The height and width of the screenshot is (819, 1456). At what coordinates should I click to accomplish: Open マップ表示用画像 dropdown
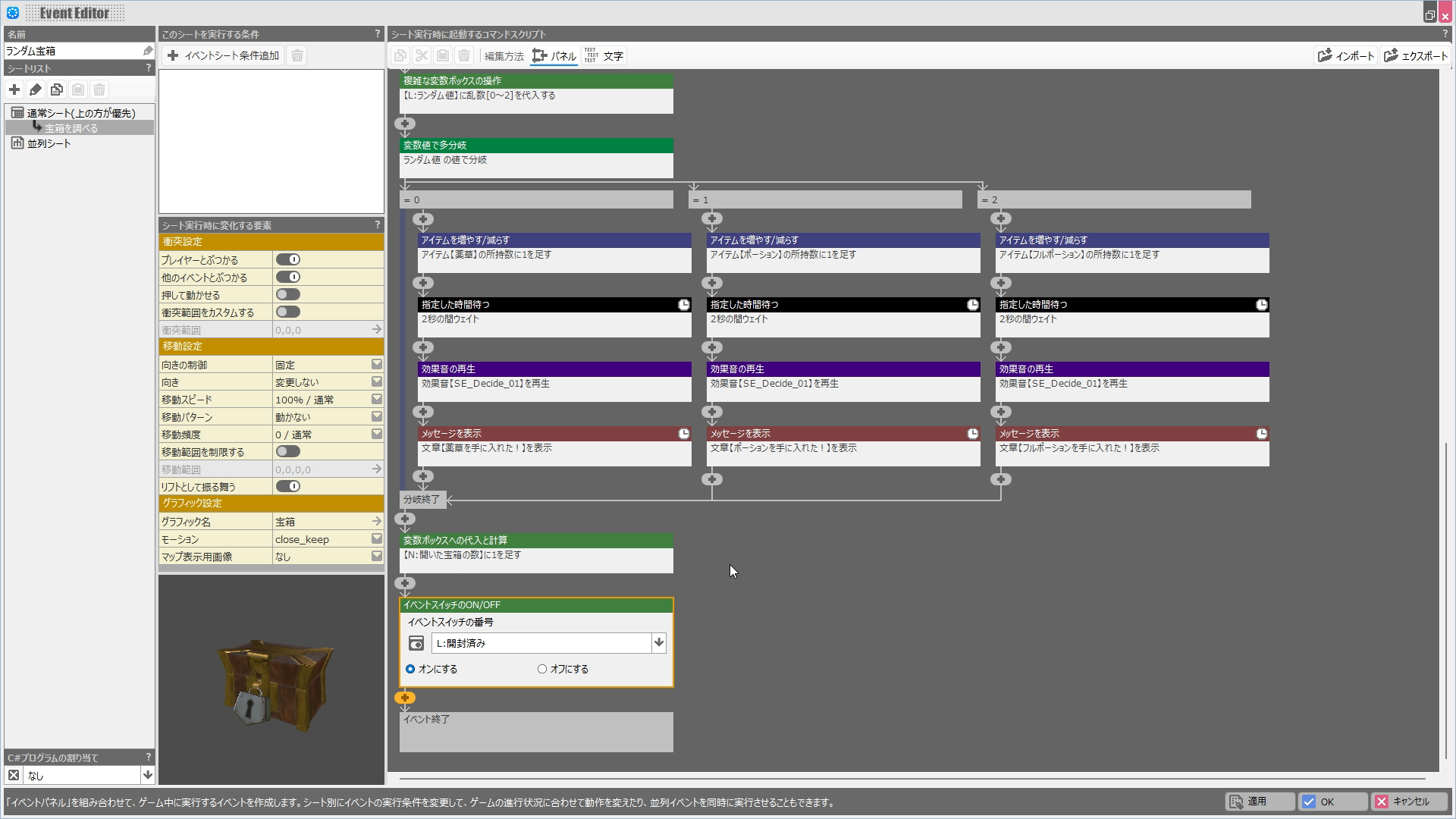coord(376,556)
